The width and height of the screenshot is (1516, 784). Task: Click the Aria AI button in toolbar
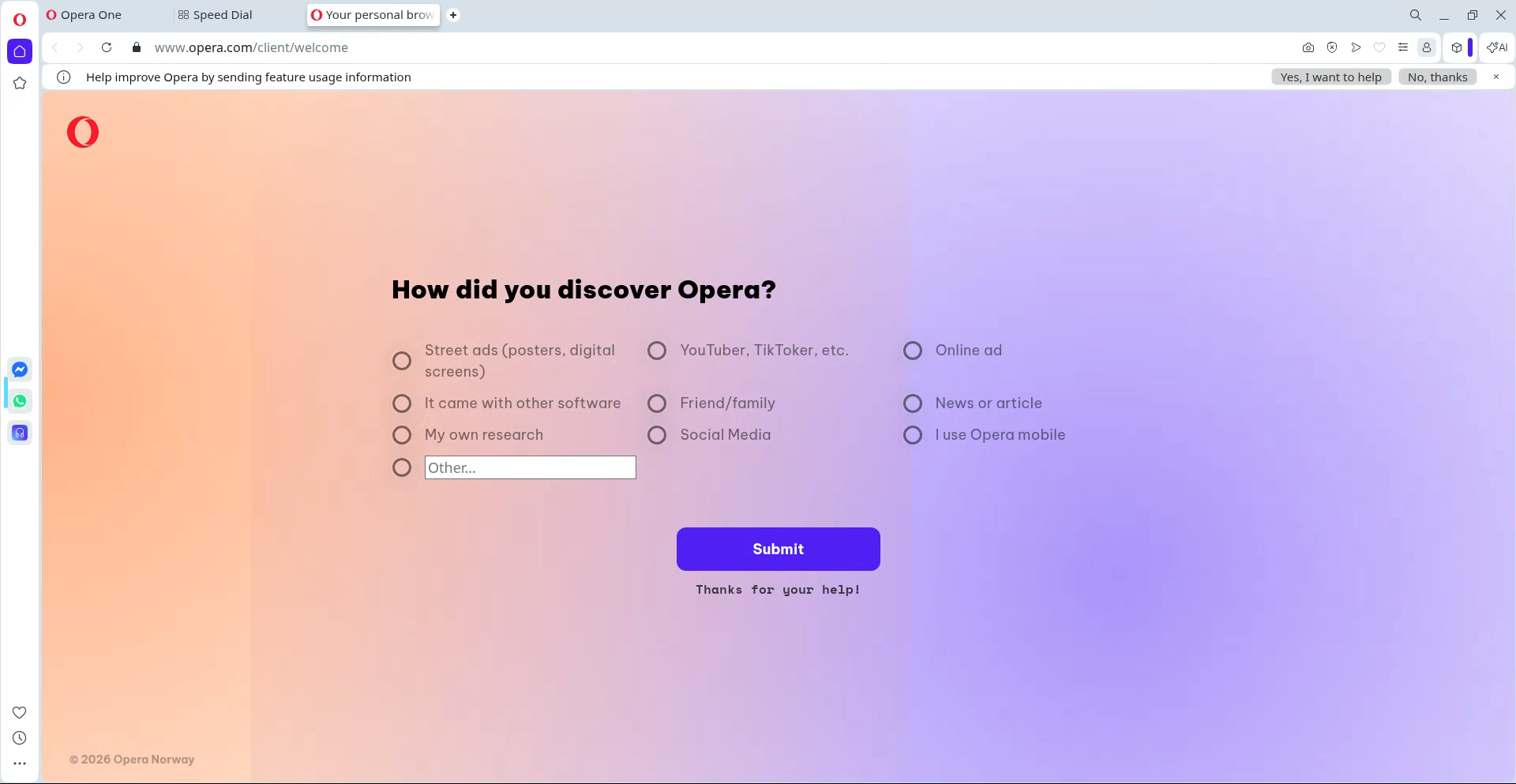coord(1496,47)
